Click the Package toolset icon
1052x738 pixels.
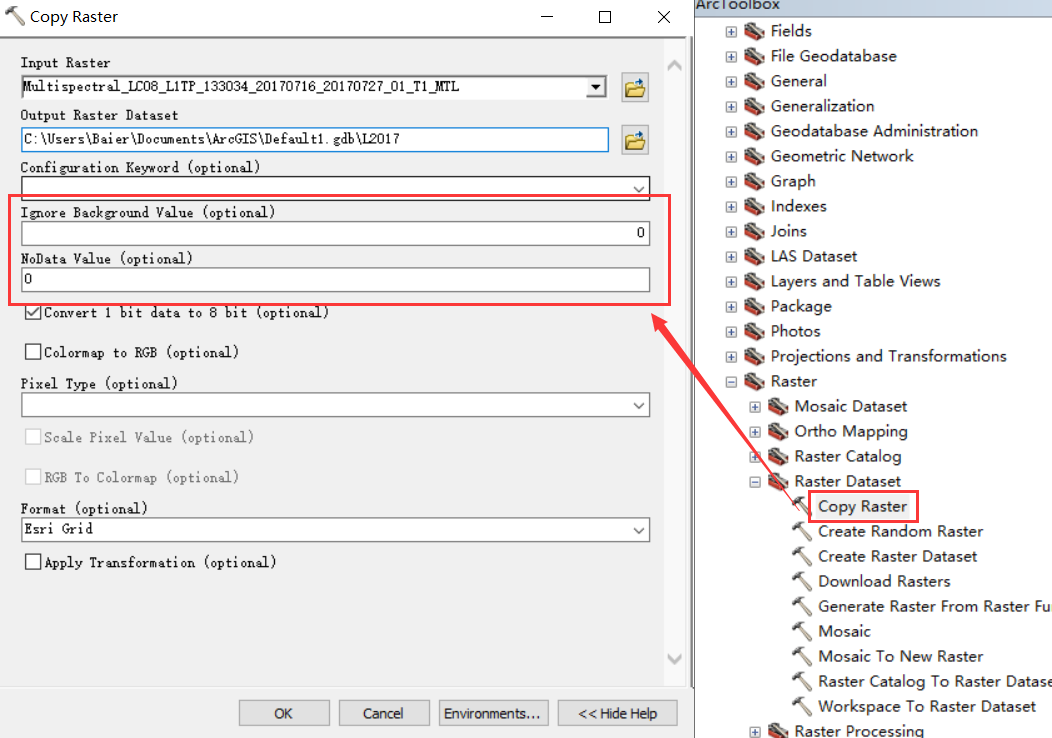tap(755, 307)
